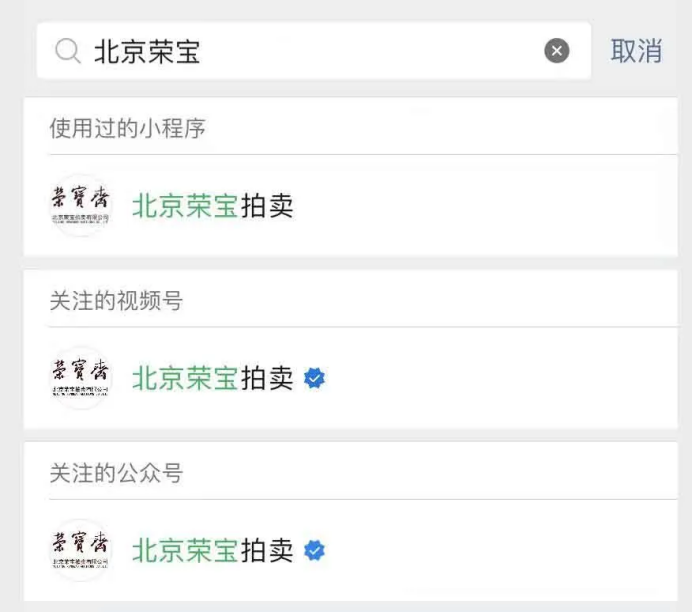Click the magnifier search icon

coord(68,51)
